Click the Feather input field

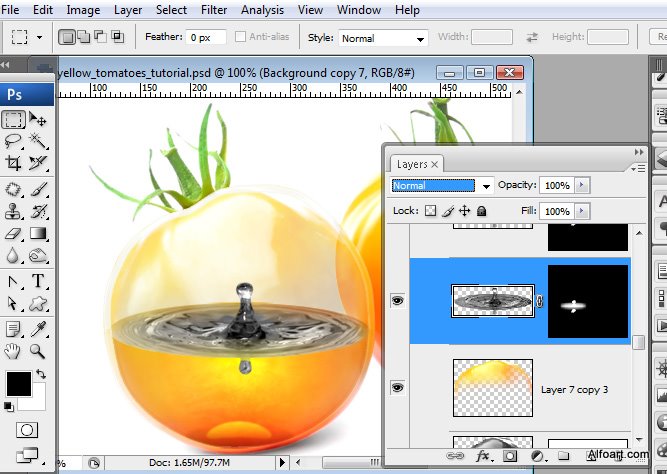pyautogui.click(x=204, y=38)
